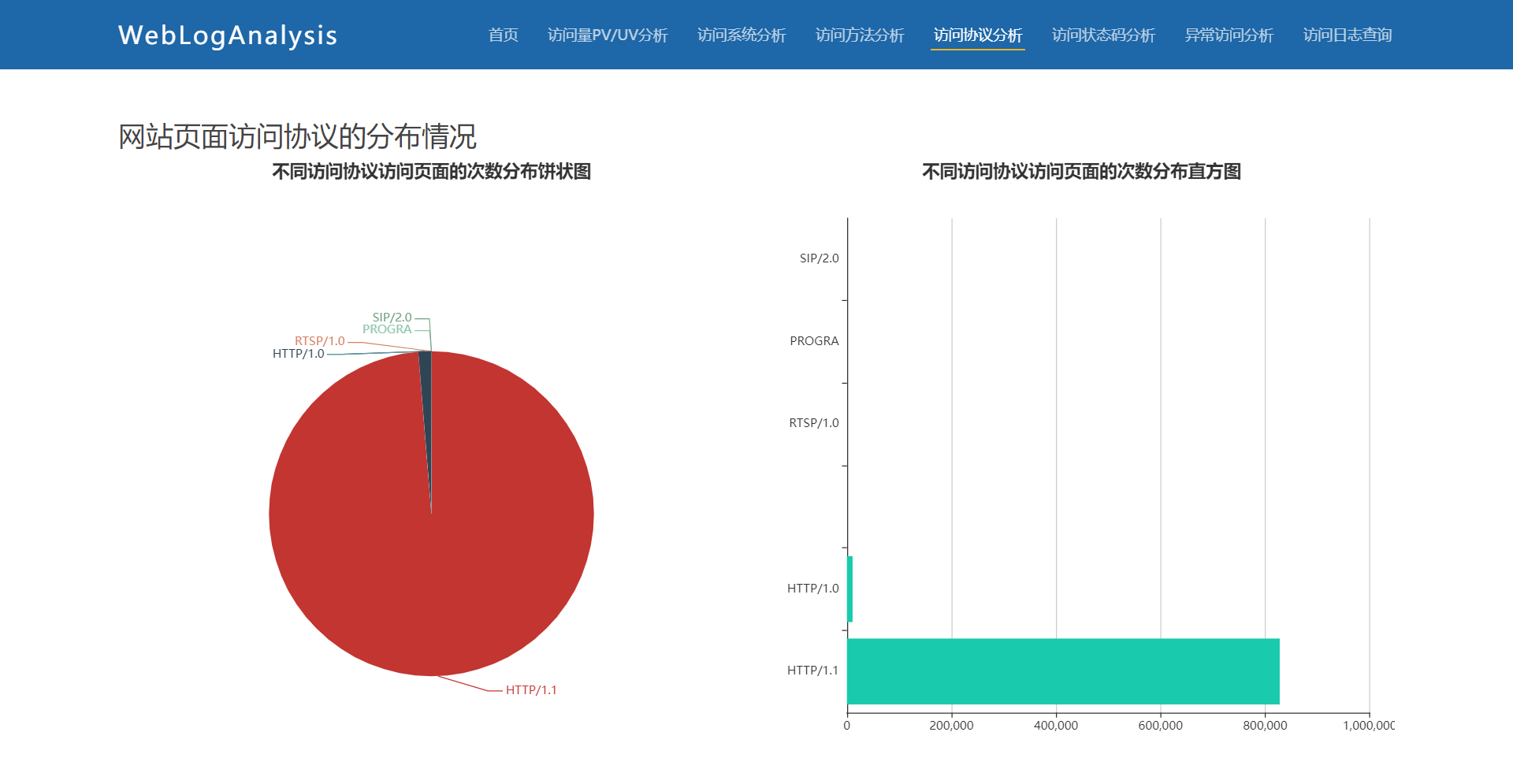
Task: Click the HTTP/1.0 pie label
Action: coord(299,354)
